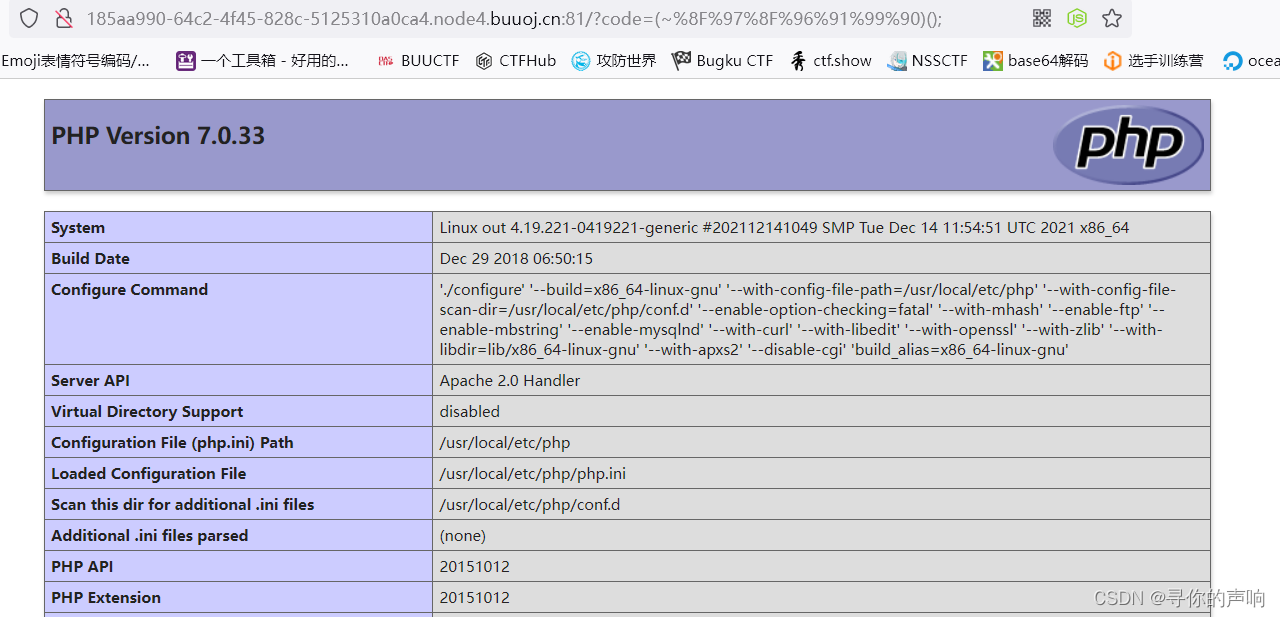This screenshot has width=1280, height=617.
Task: Click the Build Date label
Action: [x=90, y=259]
